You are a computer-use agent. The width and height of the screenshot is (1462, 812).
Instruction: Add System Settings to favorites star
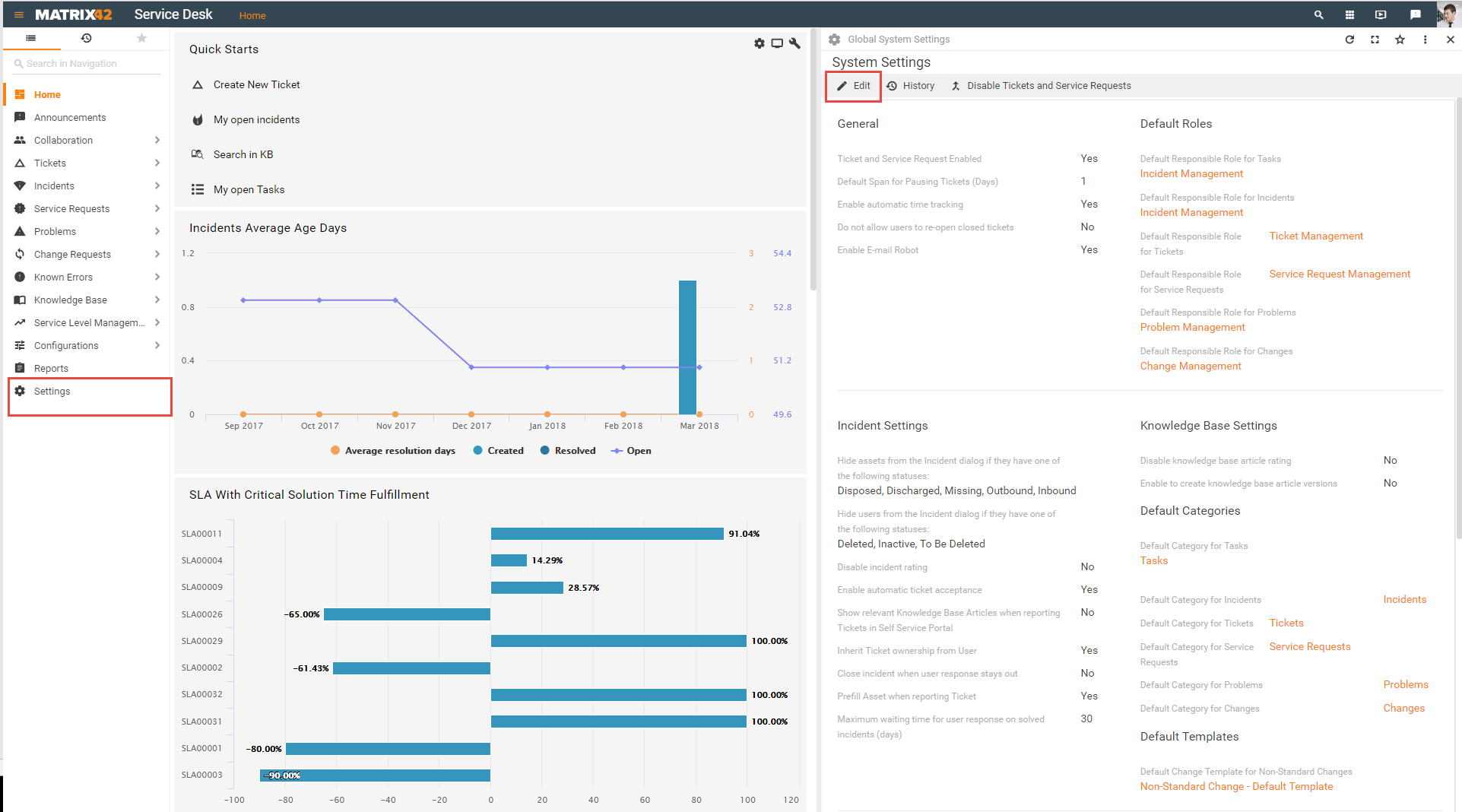point(1400,40)
